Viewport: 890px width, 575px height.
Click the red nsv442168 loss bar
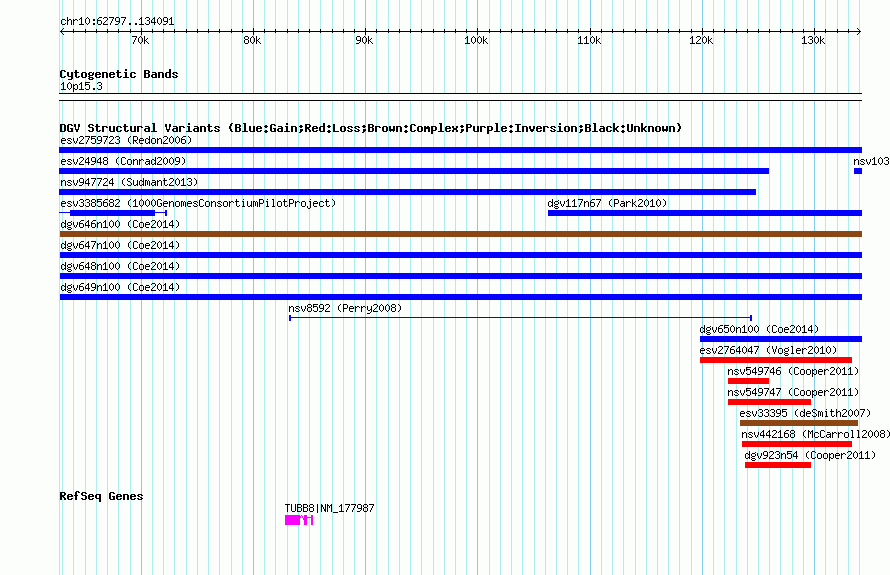point(797,444)
